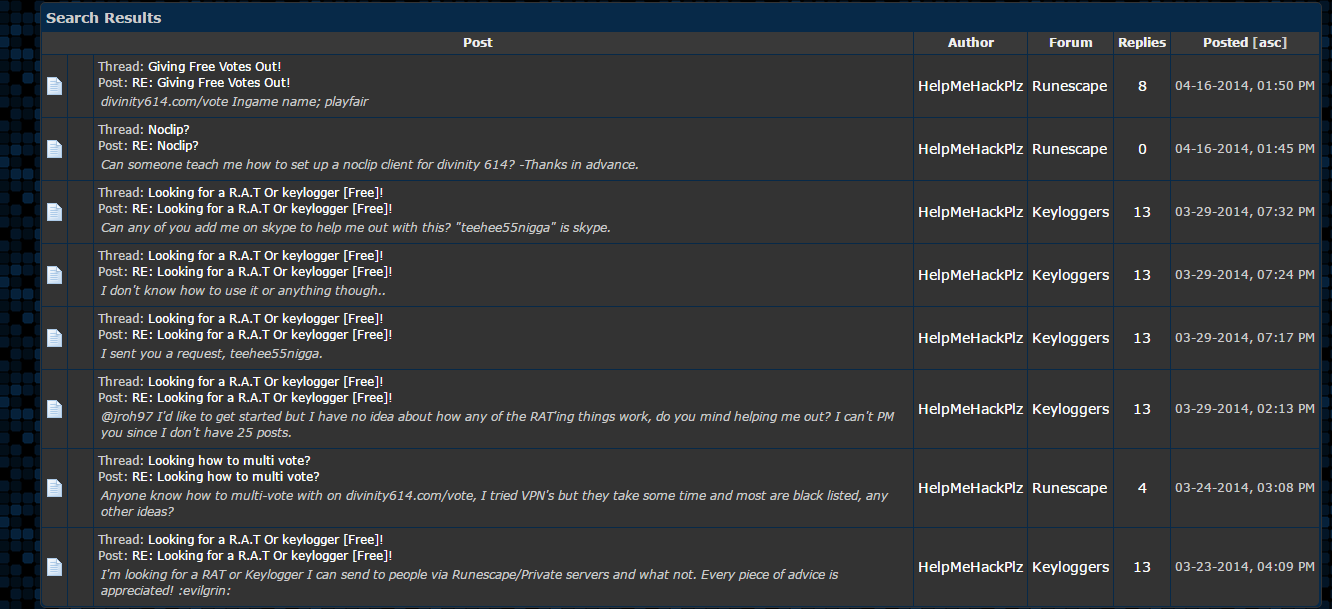Screen dimensions: 1332x609
Task: Go to the Runescape forum in the Noclip row
Action: pos(1069,149)
